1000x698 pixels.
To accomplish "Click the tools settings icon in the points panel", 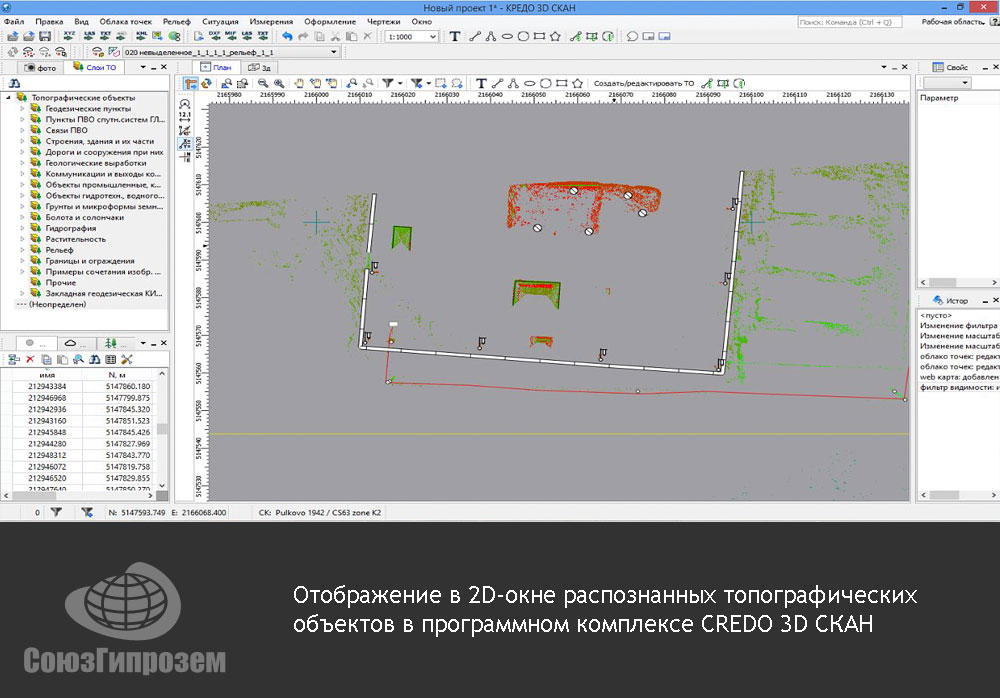I will pyautogui.click(x=126, y=360).
